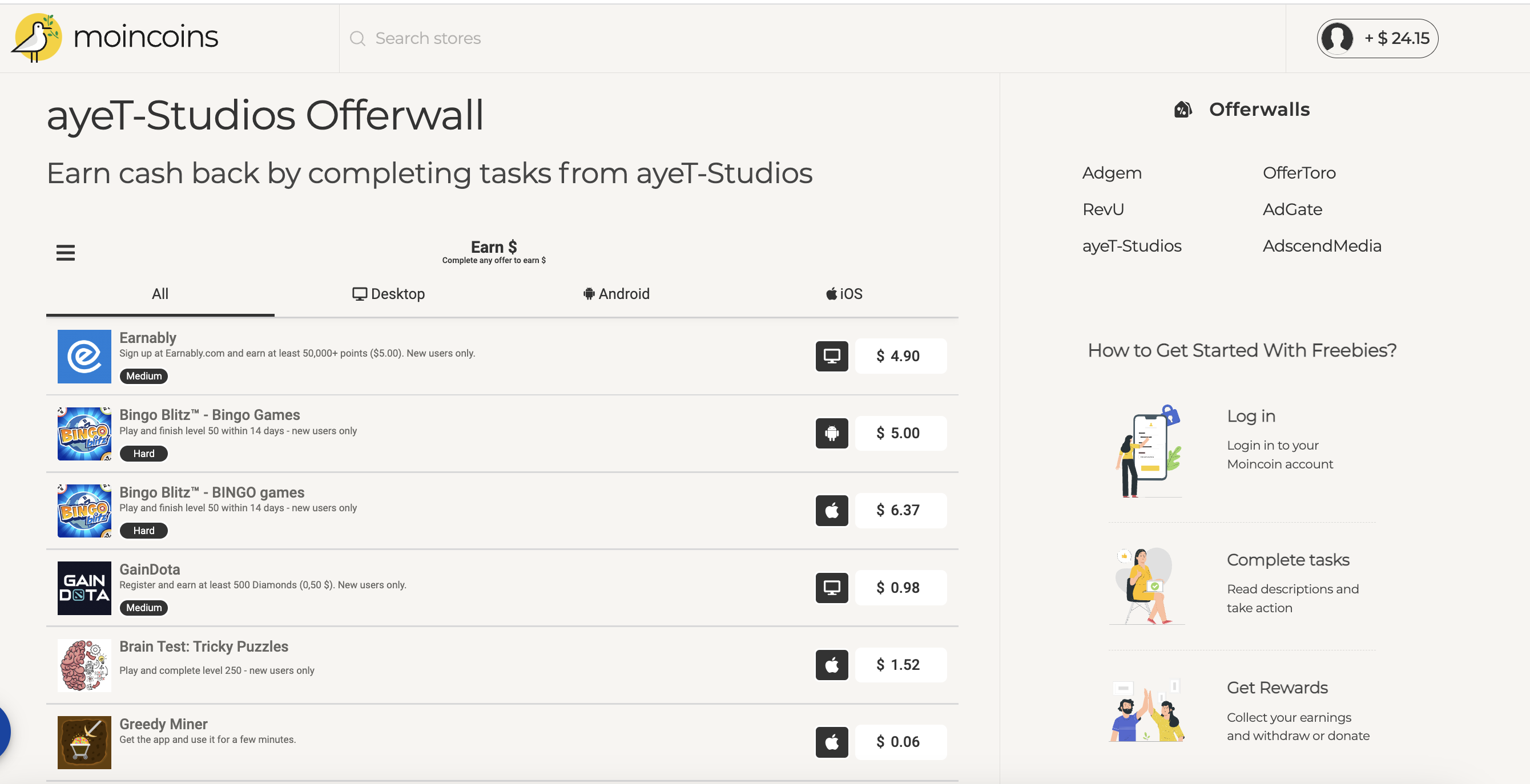This screenshot has width=1530, height=784.
Task: Click the Medium badge under GainDota
Action: (144, 608)
